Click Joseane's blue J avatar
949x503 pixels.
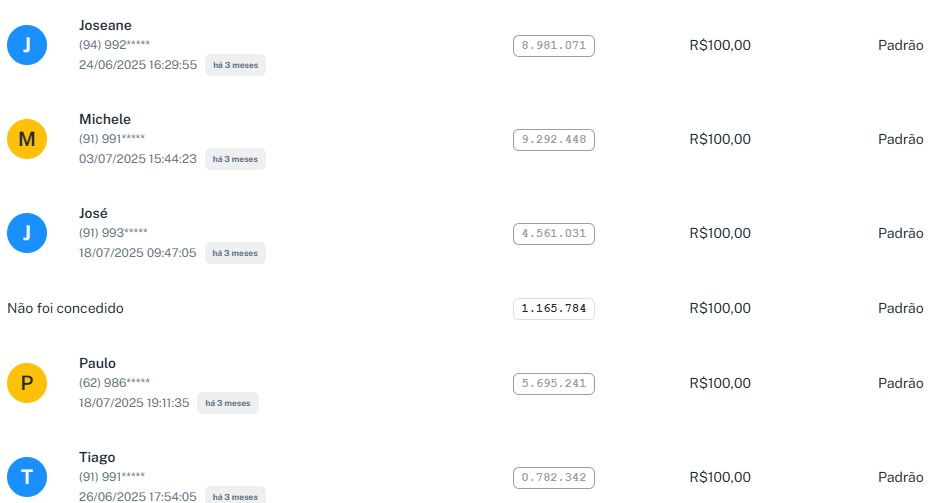[27, 45]
